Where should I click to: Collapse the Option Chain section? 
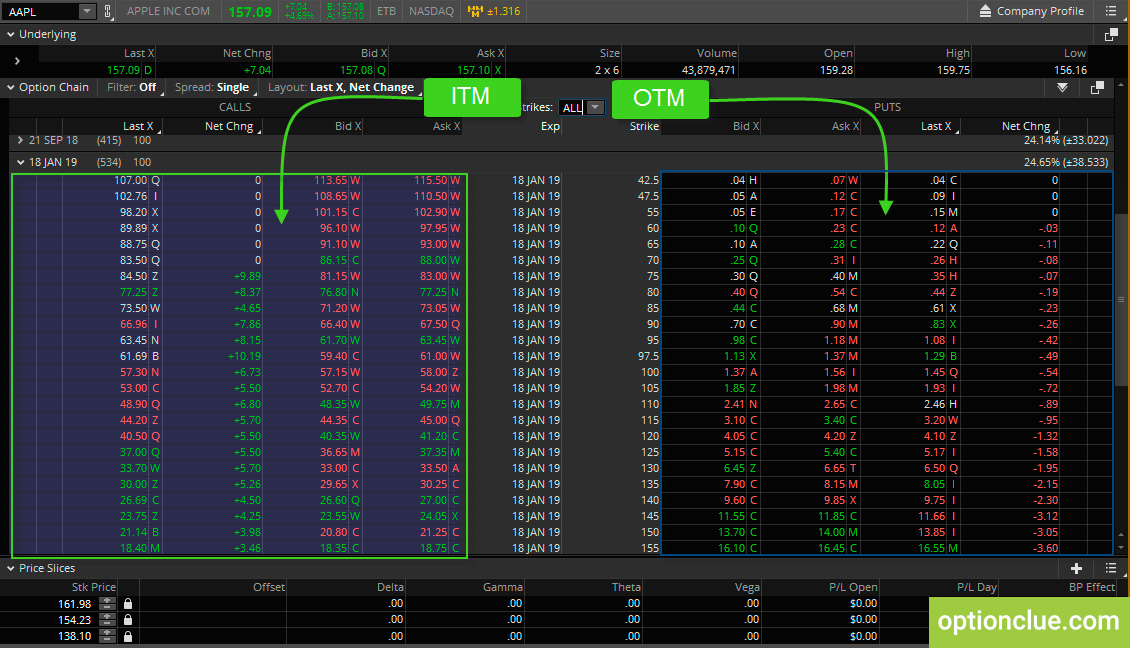(x=11, y=87)
